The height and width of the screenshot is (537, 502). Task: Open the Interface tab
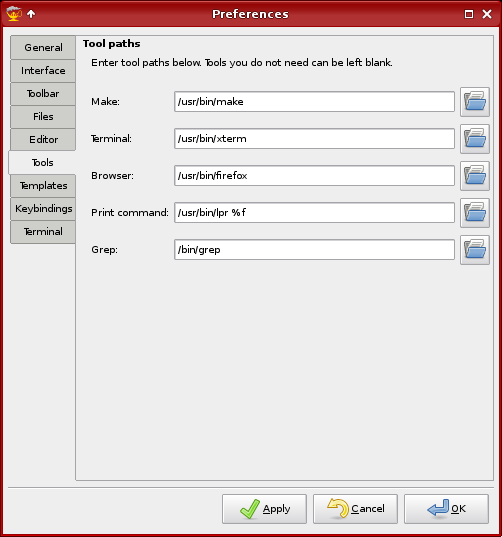(43, 71)
